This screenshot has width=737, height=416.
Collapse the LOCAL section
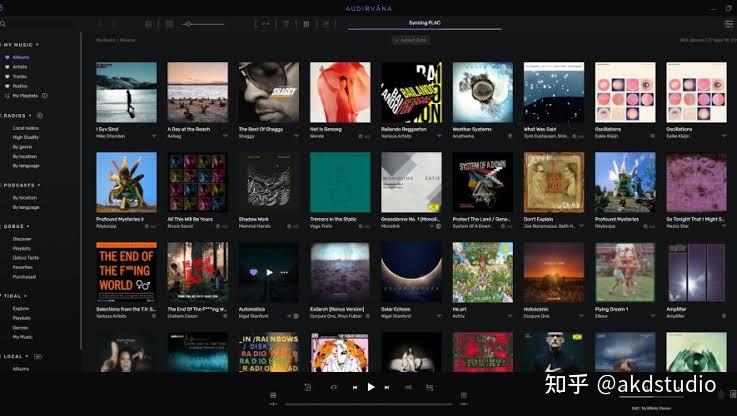27,356
